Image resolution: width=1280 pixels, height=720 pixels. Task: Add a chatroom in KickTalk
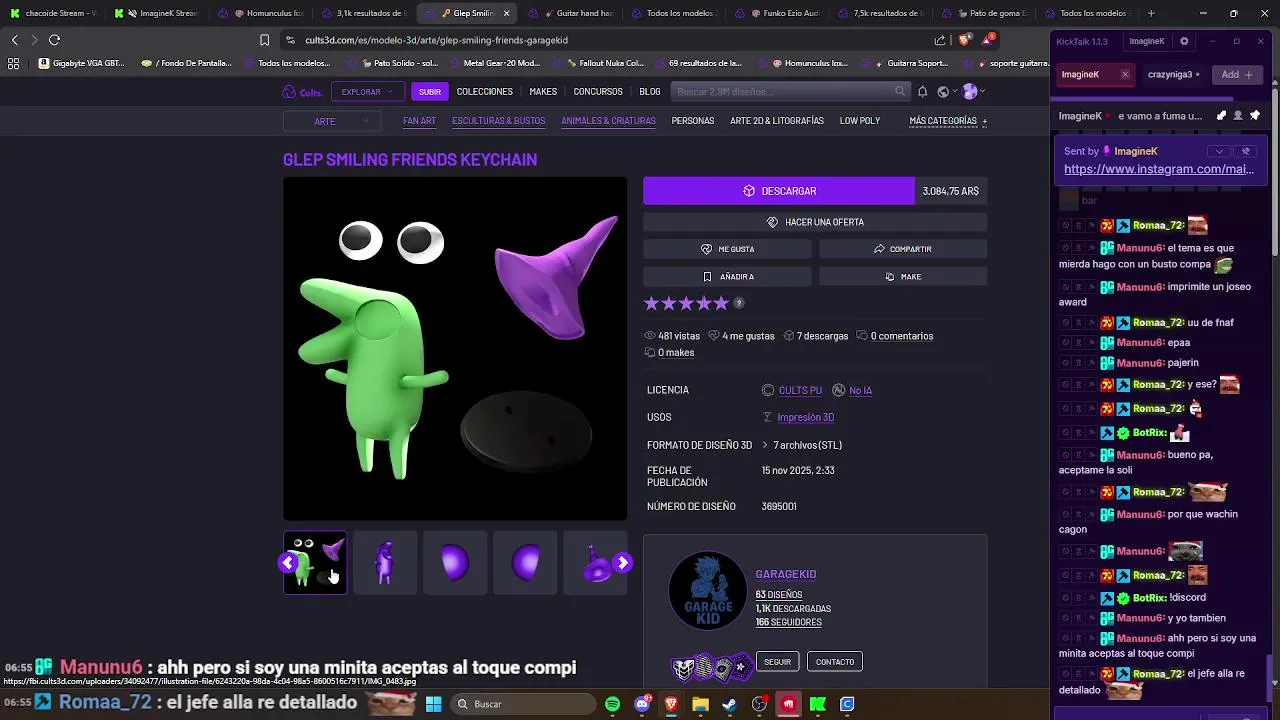click(1237, 75)
